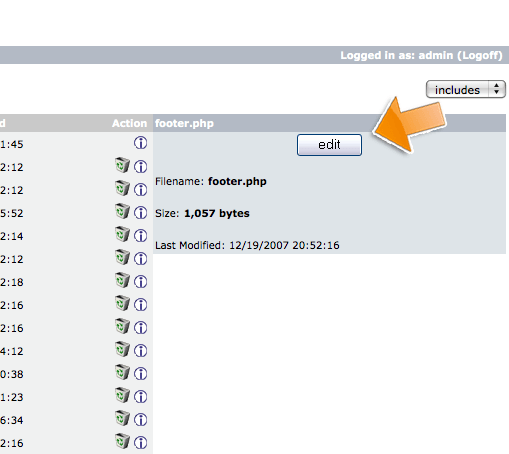
Task: Click the Action column header
Action: 129,123
